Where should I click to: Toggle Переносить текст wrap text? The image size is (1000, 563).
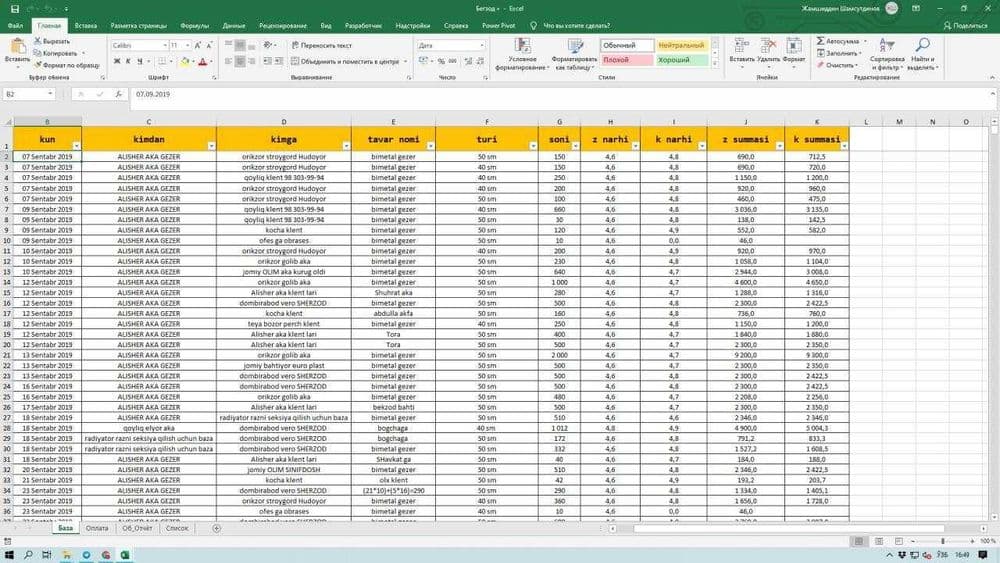(x=321, y=45)
